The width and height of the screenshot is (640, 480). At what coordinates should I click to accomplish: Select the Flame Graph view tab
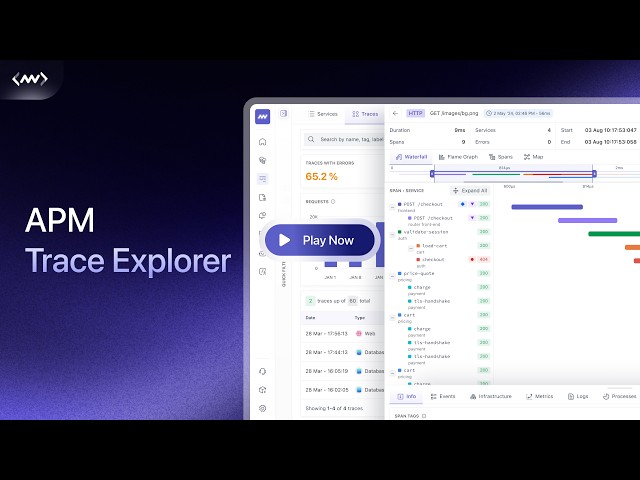coord(458,157)
